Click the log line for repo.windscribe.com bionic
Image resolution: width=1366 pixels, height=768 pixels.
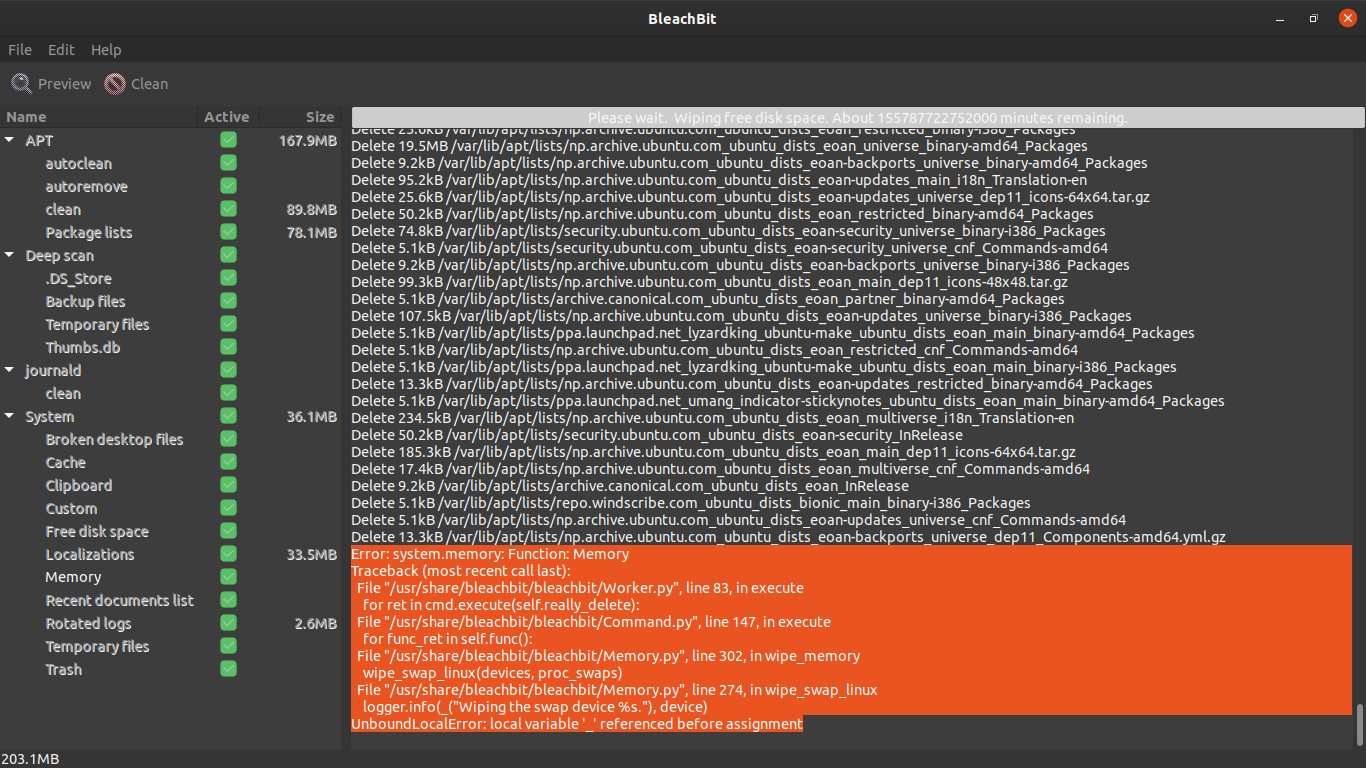(691, 503)
